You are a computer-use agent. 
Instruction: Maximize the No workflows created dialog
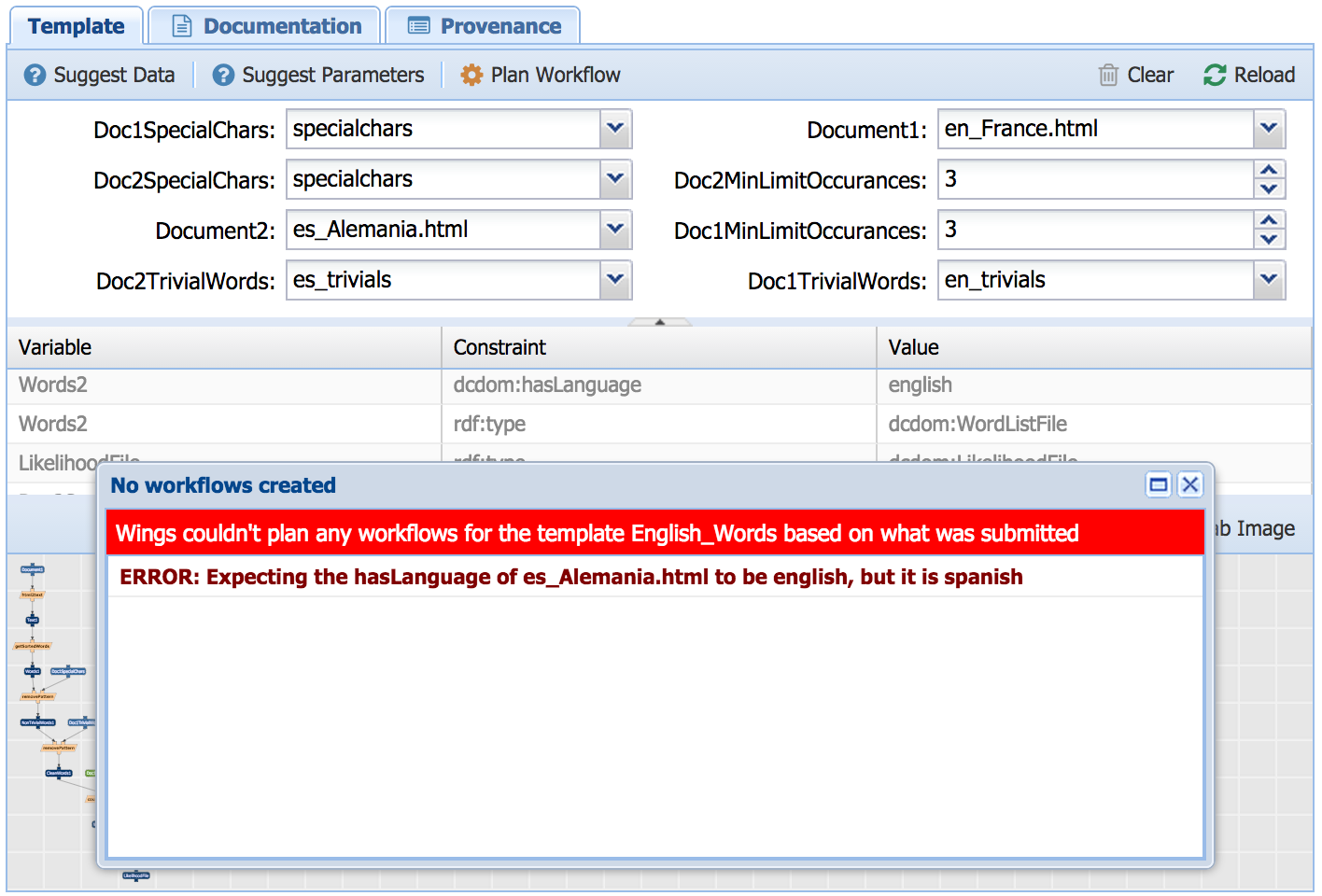(x=1159, y=484)
